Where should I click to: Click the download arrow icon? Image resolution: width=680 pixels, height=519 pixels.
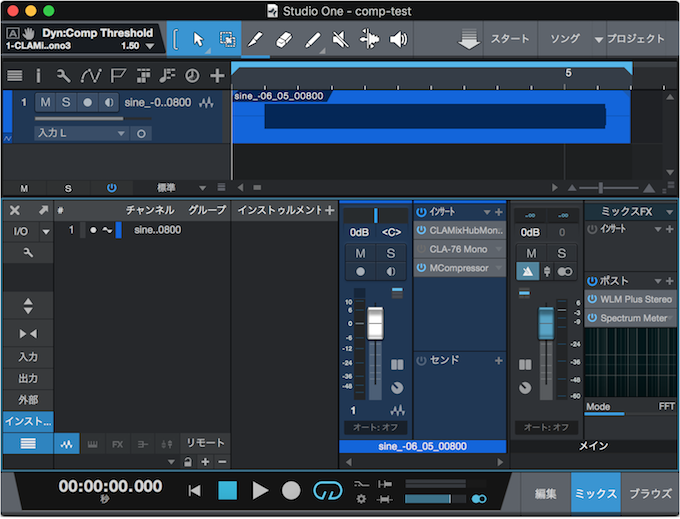[469, 39]
